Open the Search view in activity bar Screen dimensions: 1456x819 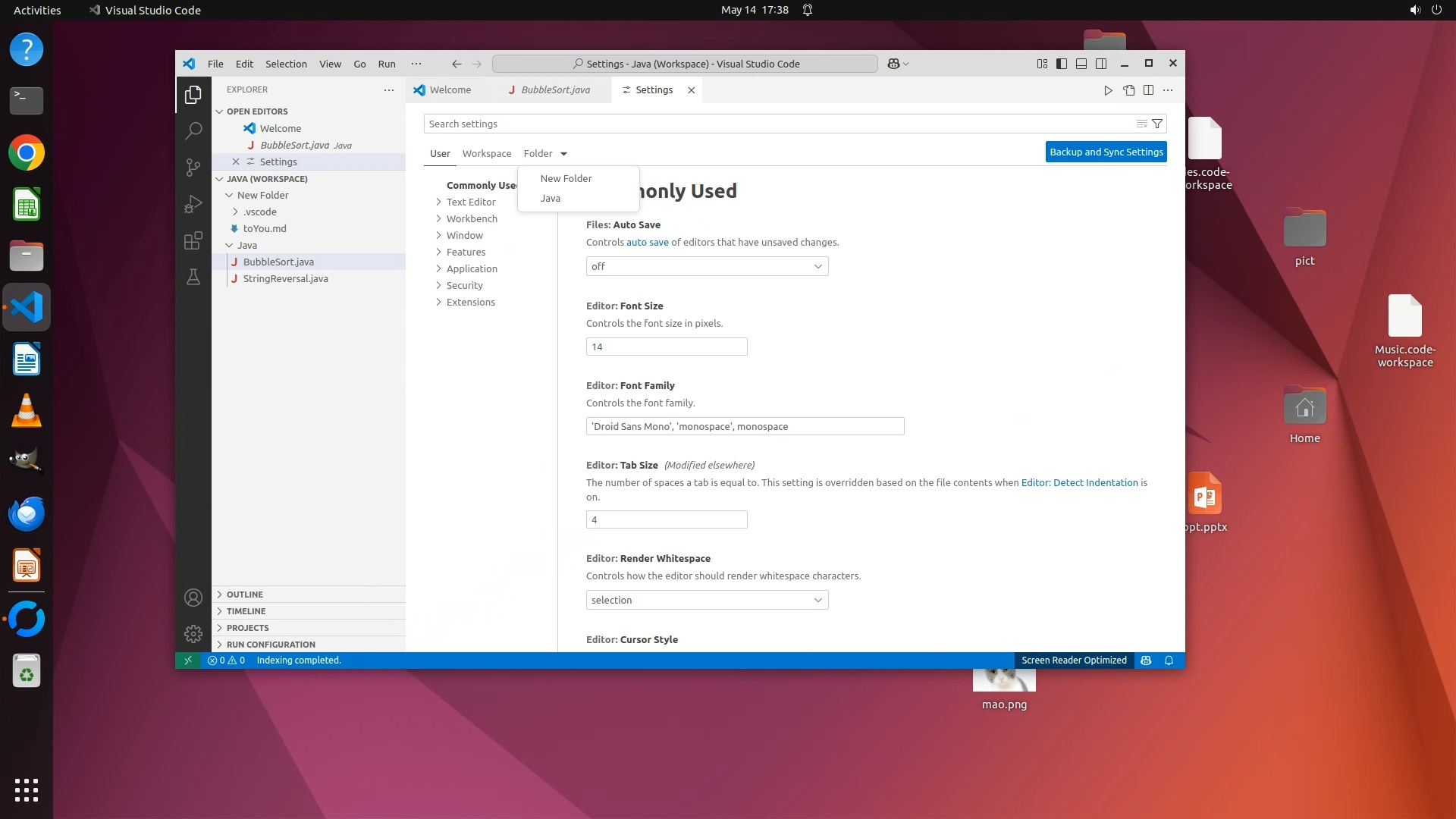click(x=193, y=130)
